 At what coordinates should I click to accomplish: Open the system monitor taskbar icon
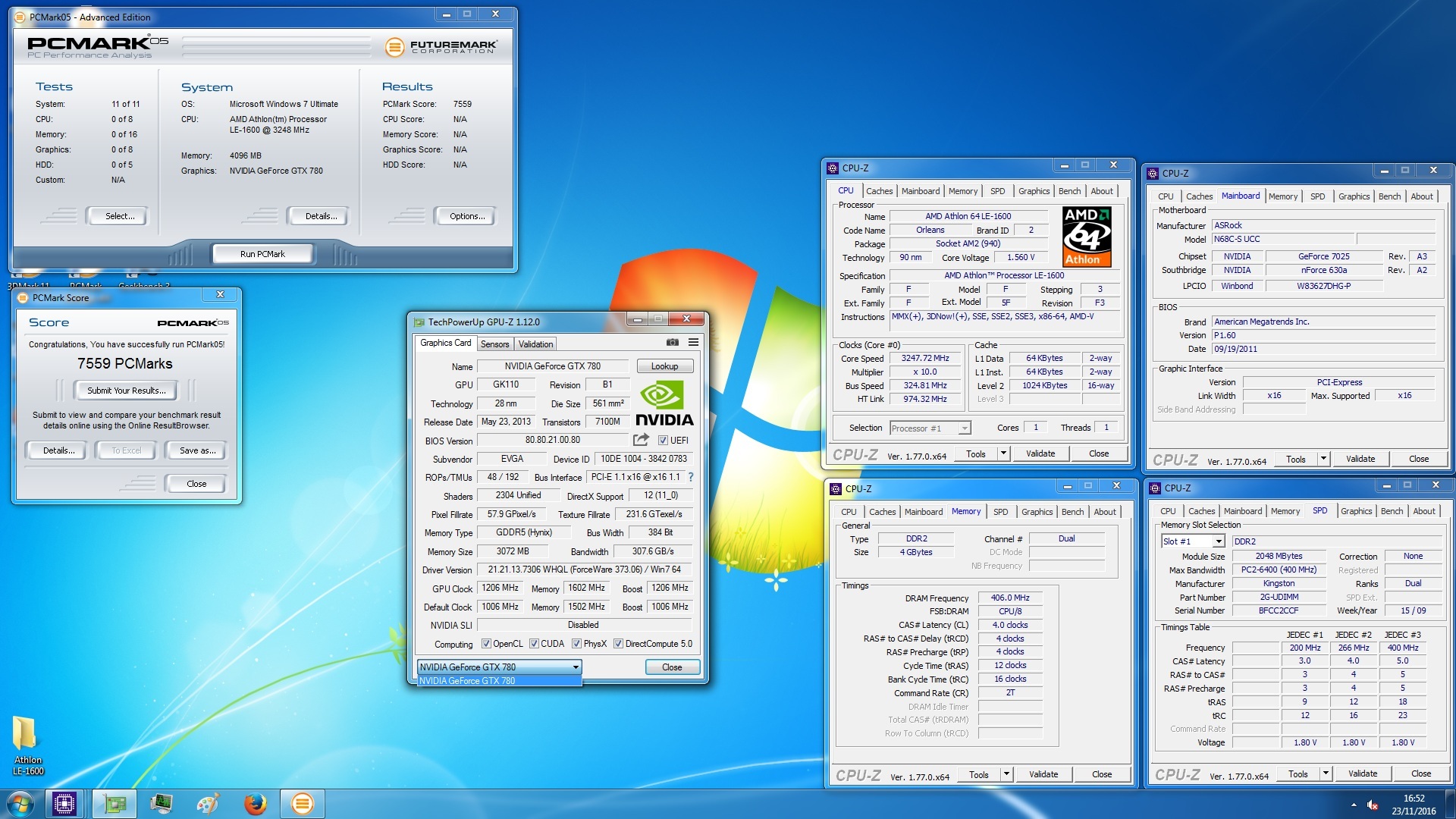click(162, 804)
